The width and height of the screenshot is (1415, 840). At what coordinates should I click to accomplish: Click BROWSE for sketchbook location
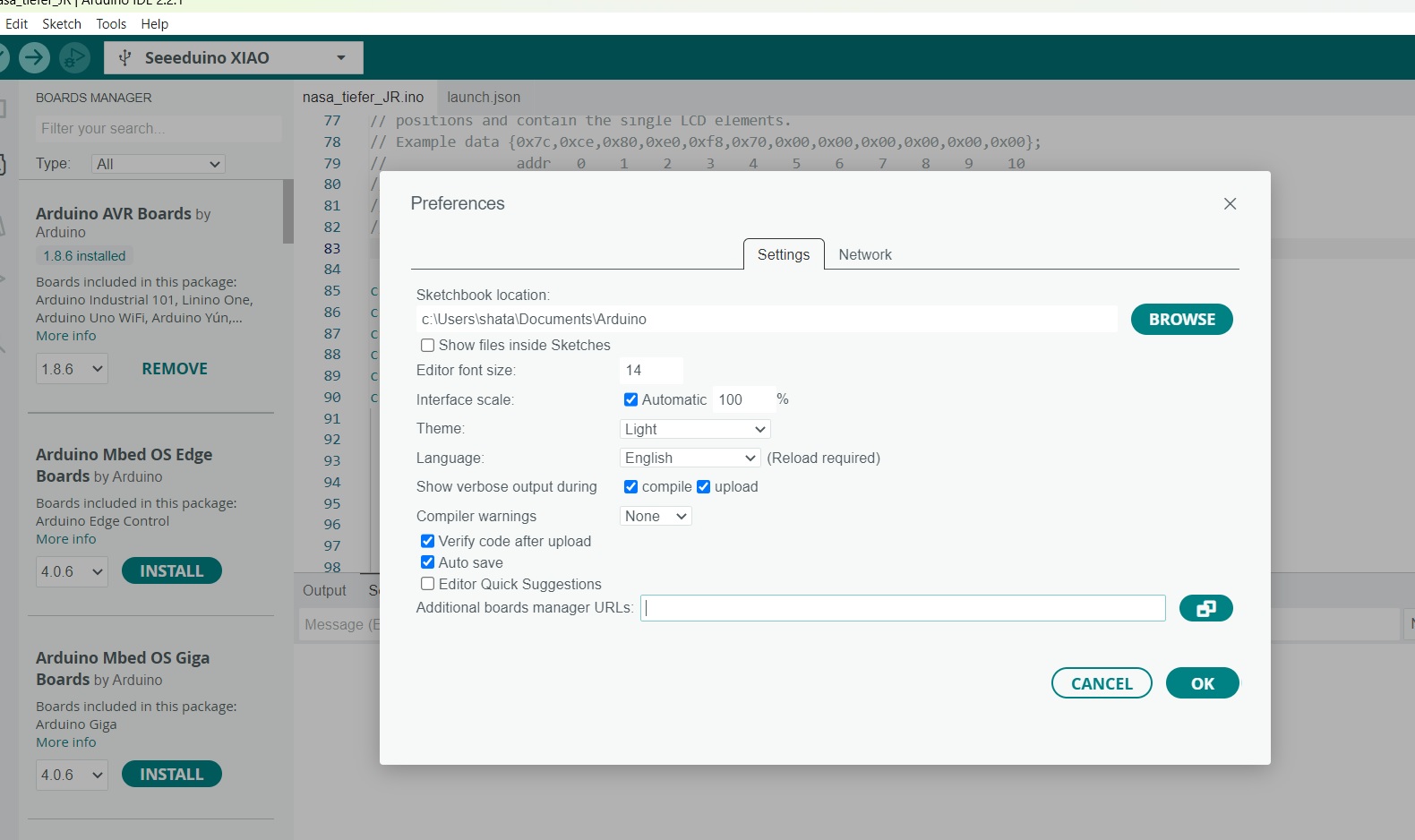[x=1181, y=319]
